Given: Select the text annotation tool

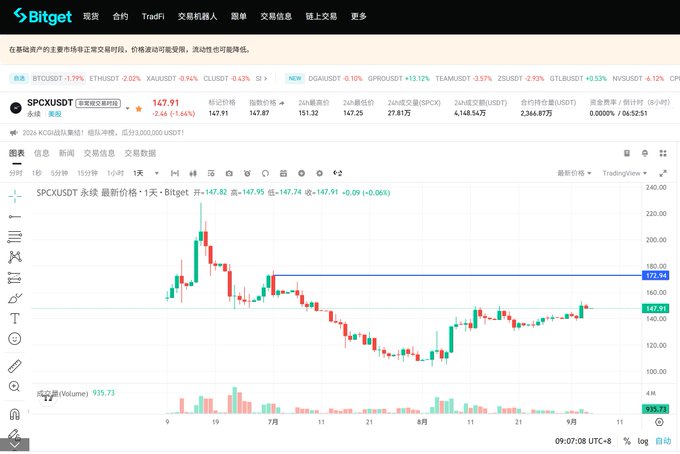Looking at the screenshot, I should (15, 319).
